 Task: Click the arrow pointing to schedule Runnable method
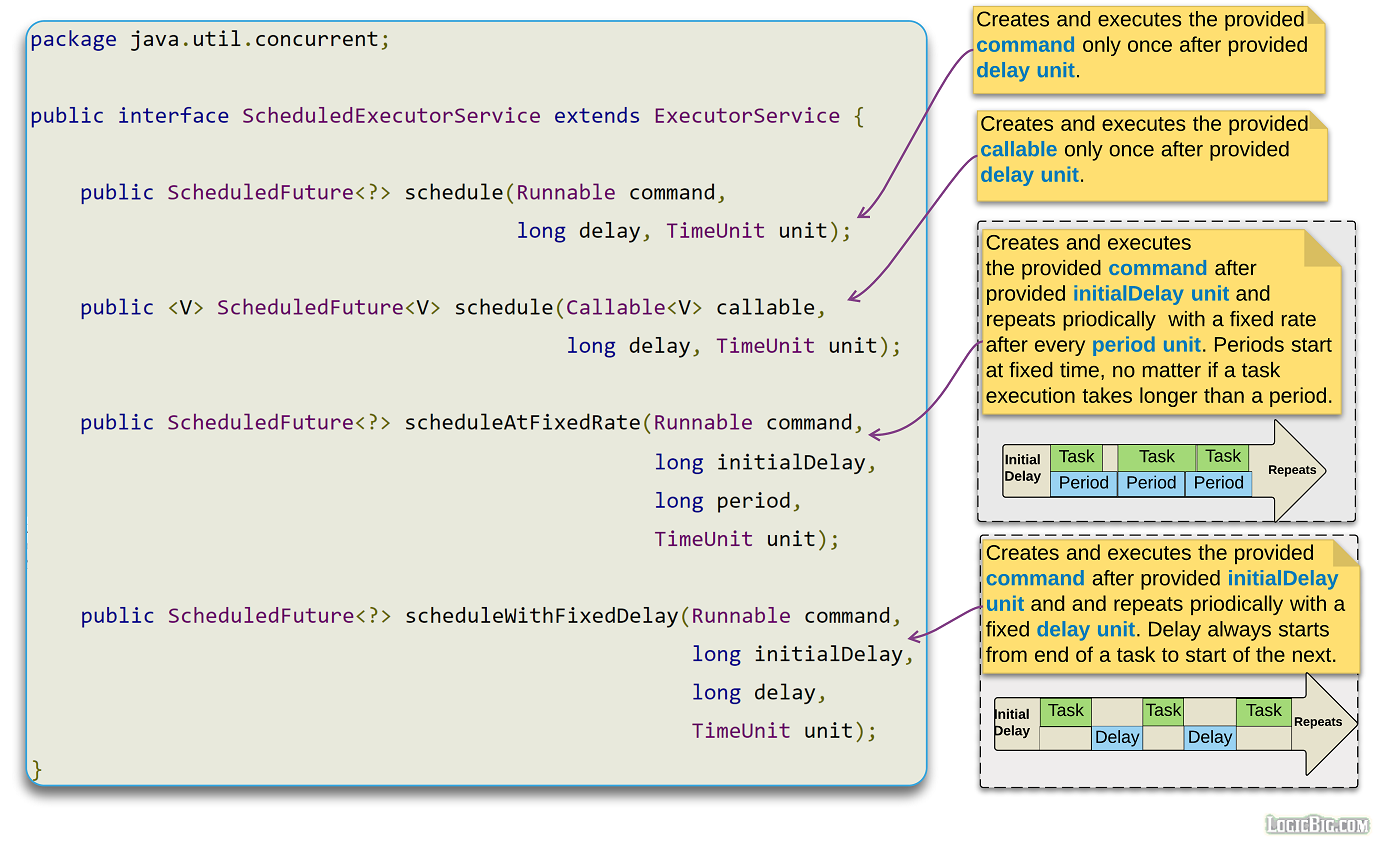862,212
